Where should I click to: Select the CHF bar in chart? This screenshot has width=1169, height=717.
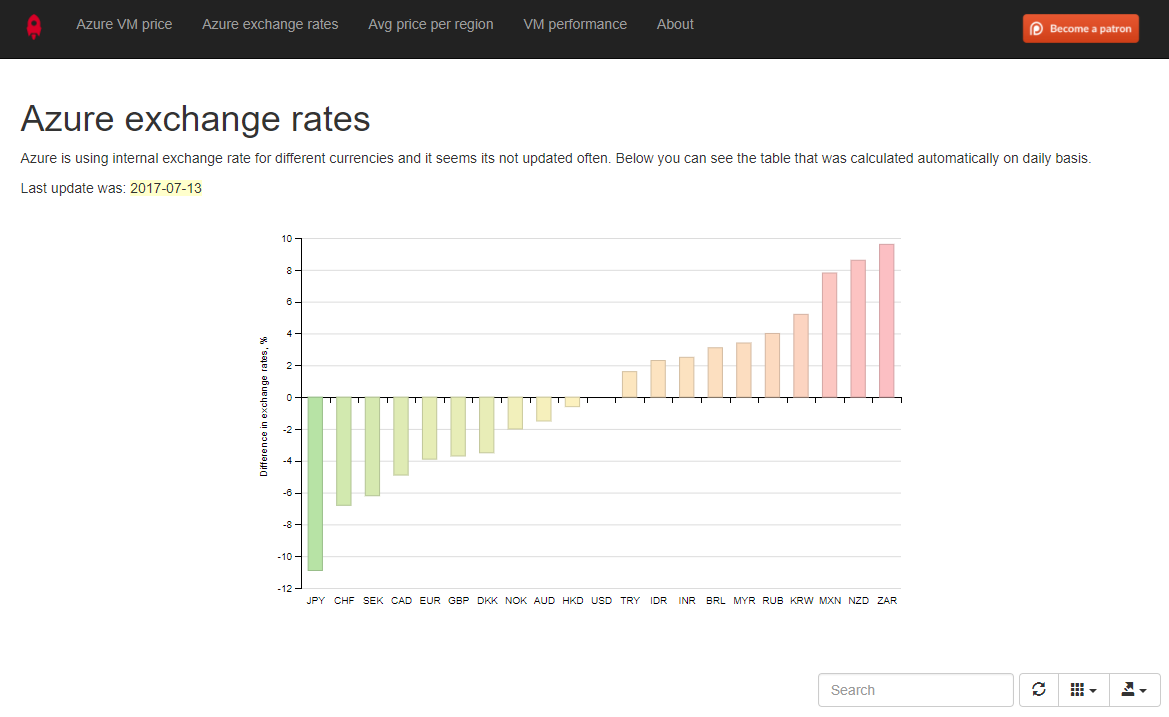[x=344, y=452]
